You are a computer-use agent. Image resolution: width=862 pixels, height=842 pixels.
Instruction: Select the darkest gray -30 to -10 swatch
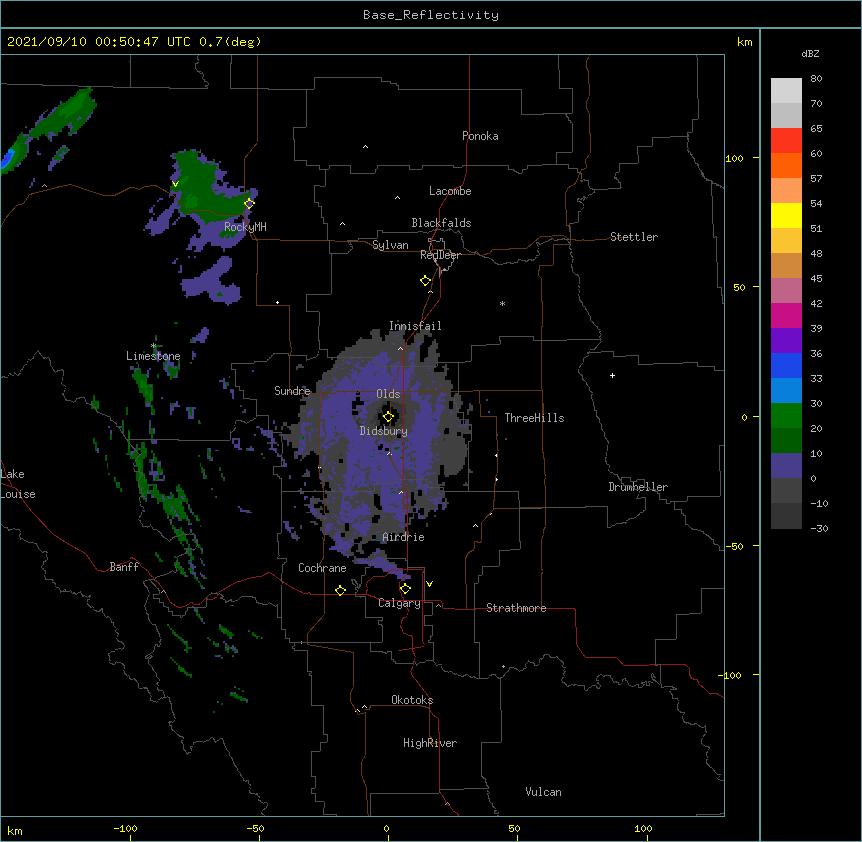point(786,516)
